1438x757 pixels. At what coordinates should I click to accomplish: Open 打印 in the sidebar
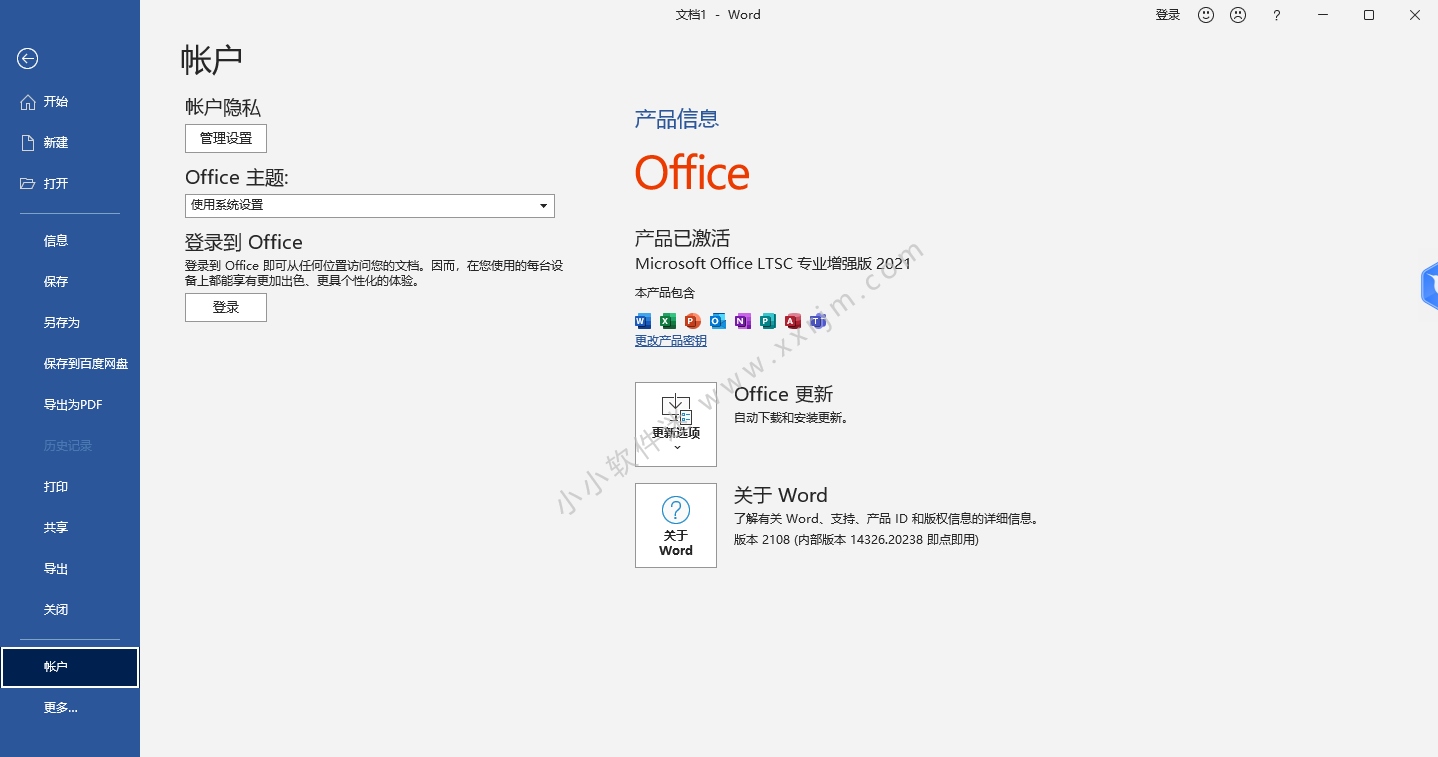tap(70, 487)
